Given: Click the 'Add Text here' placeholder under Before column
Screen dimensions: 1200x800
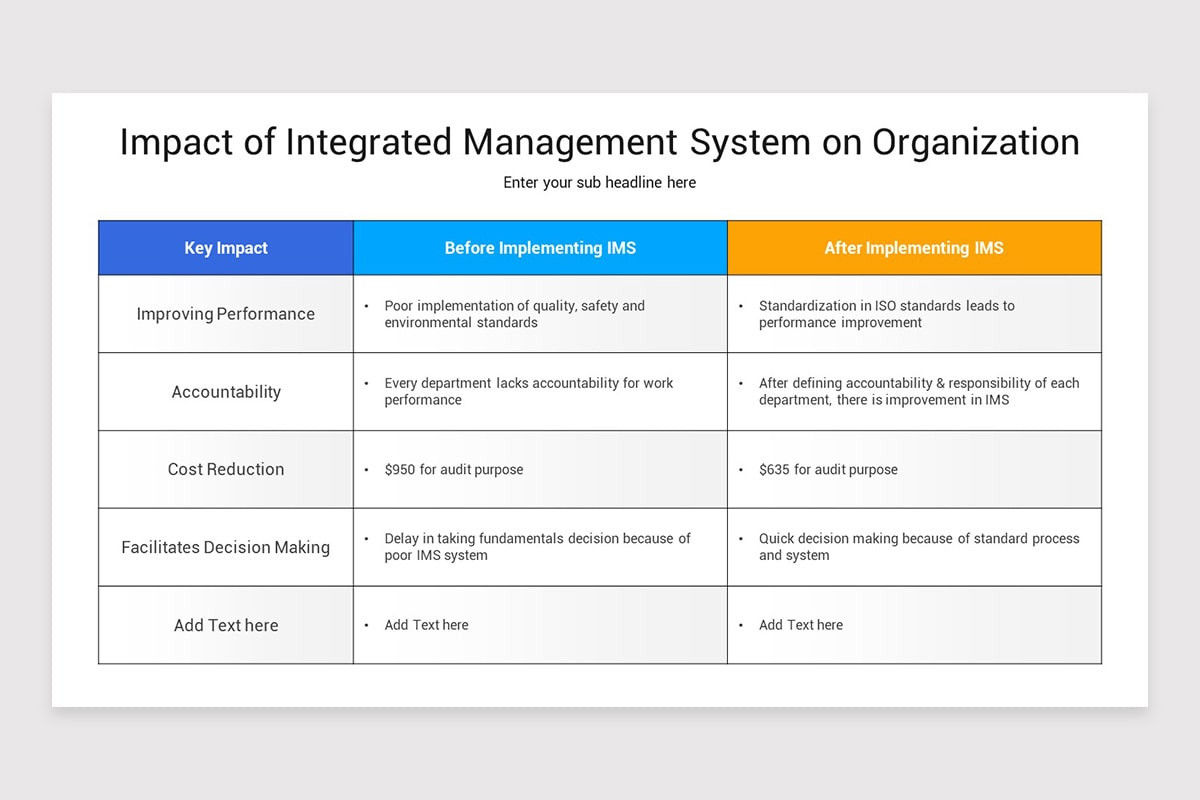Looking at the screenshot, I should tap(426, 625).
